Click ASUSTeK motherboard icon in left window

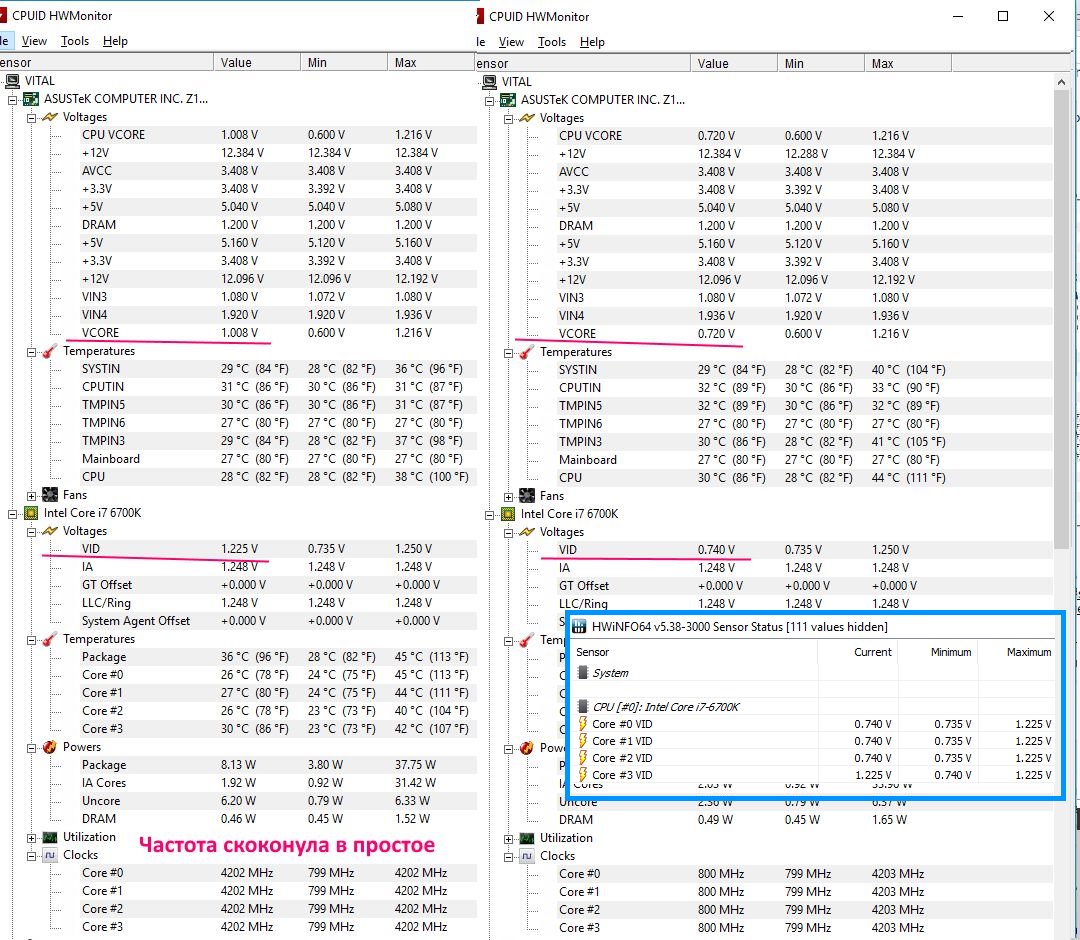click(31, 99)
